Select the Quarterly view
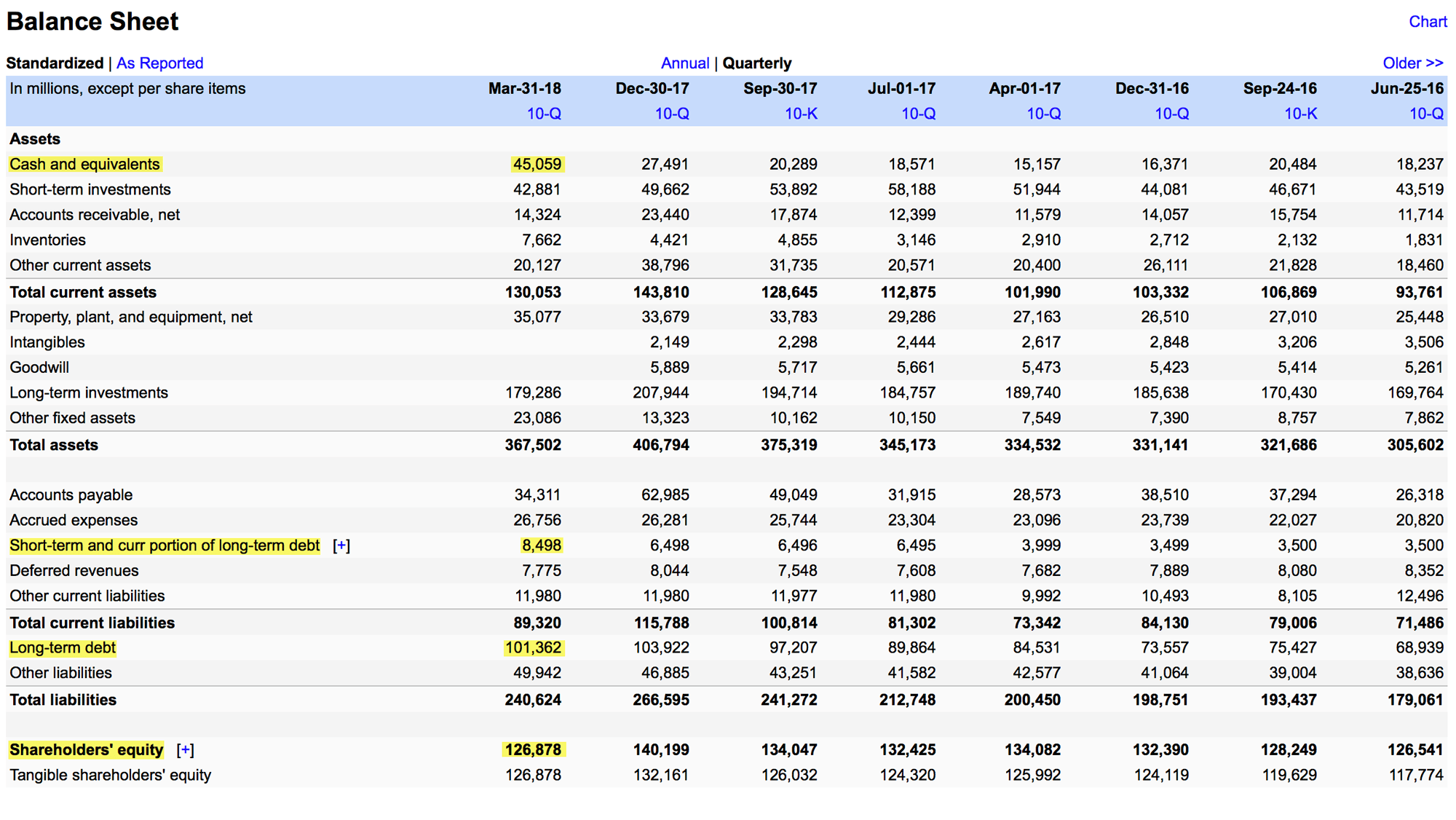The height and width of the screenshot is (820, 1456). (x=757, y=63)
